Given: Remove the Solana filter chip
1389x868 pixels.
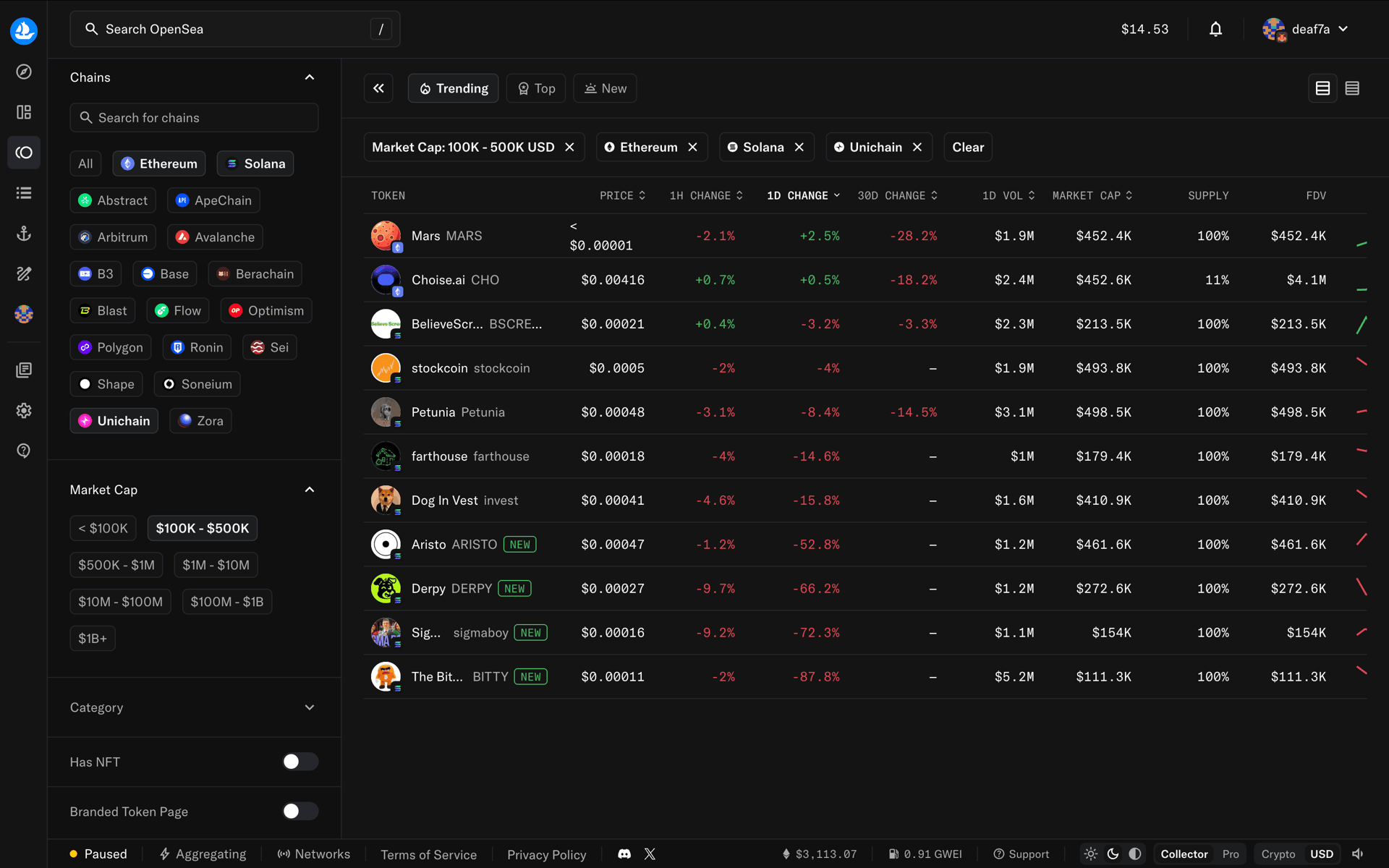Looking at the screenshot, I should pyautogui.click(x=799, y=148).
